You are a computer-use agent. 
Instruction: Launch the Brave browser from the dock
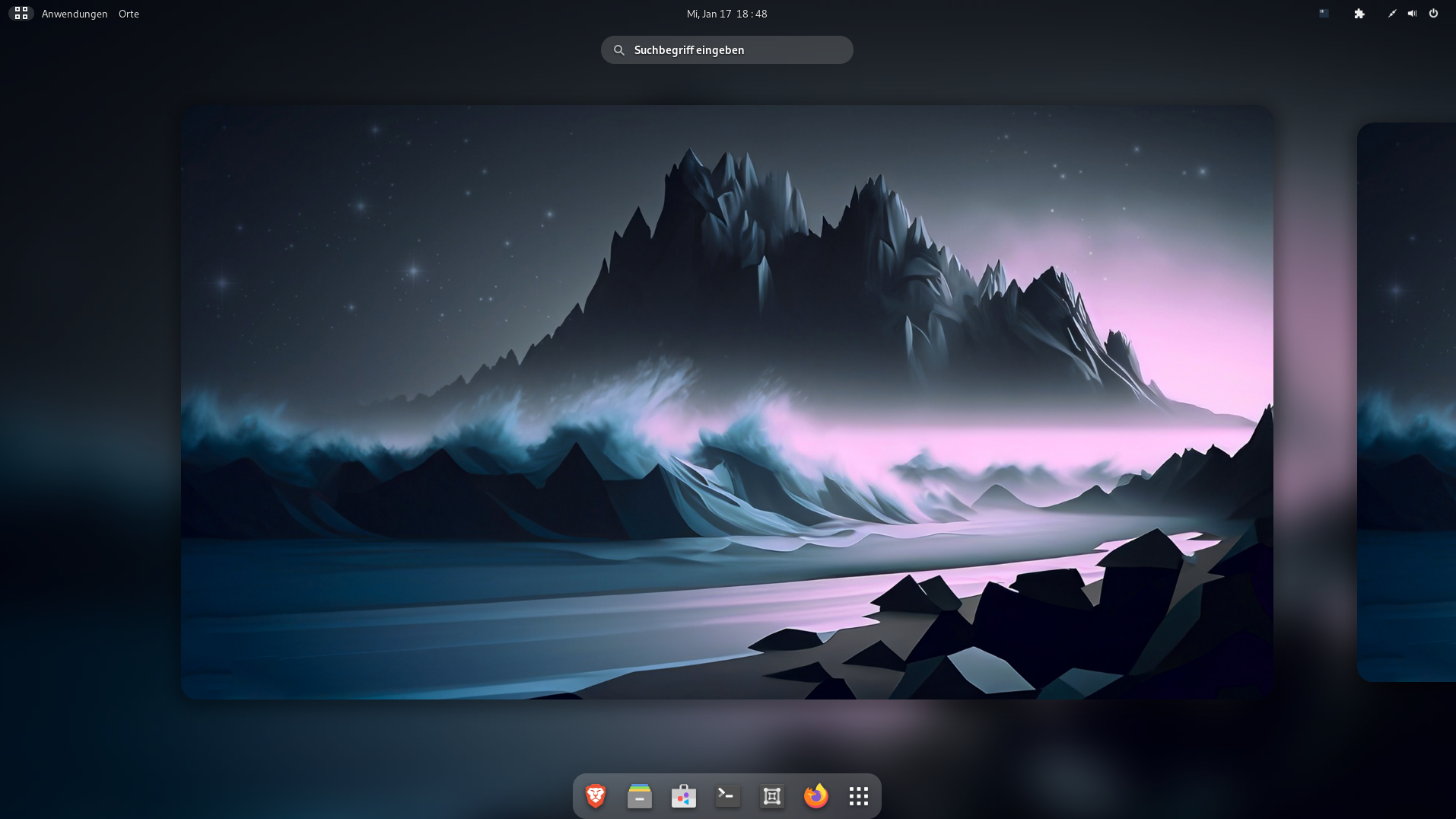[x=596, y=796]
